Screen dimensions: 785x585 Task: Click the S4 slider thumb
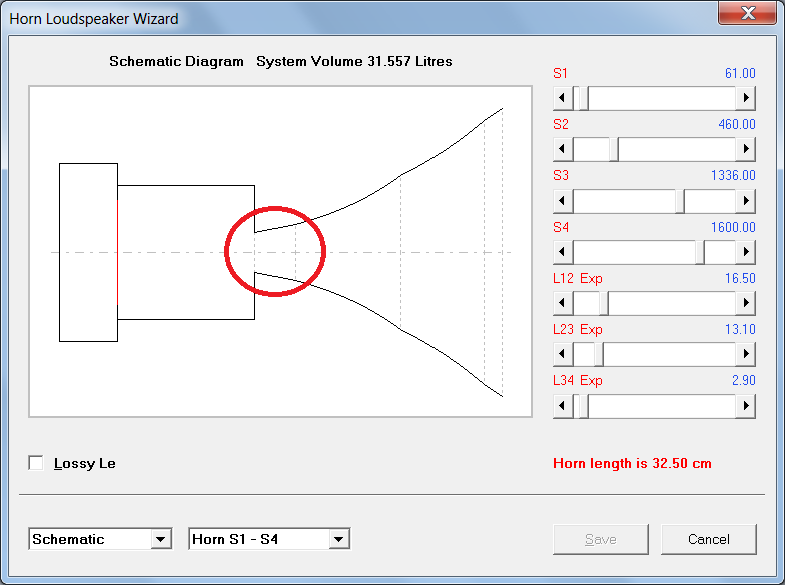[700, 251]
